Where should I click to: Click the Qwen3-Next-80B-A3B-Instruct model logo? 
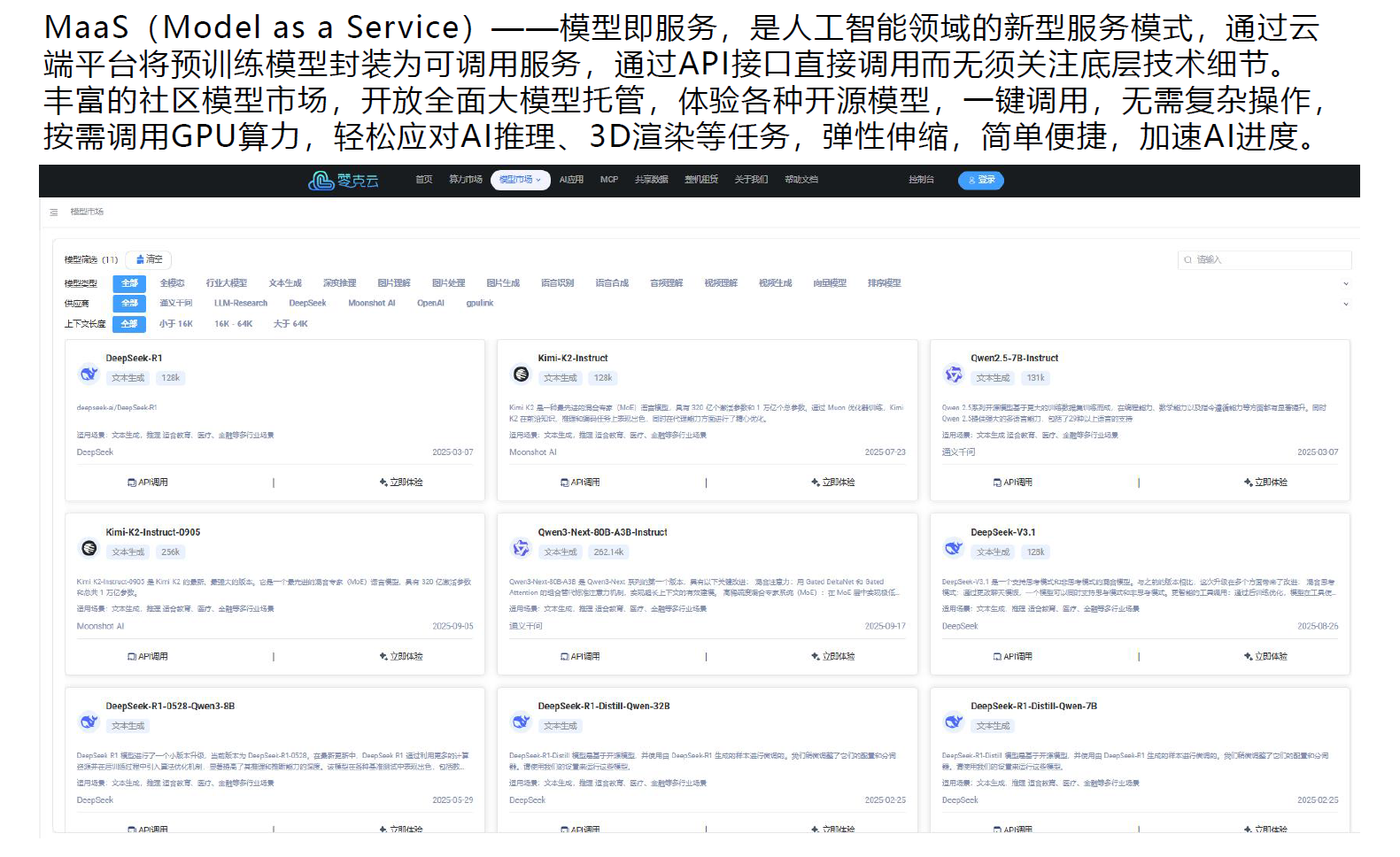click(522, 549)
